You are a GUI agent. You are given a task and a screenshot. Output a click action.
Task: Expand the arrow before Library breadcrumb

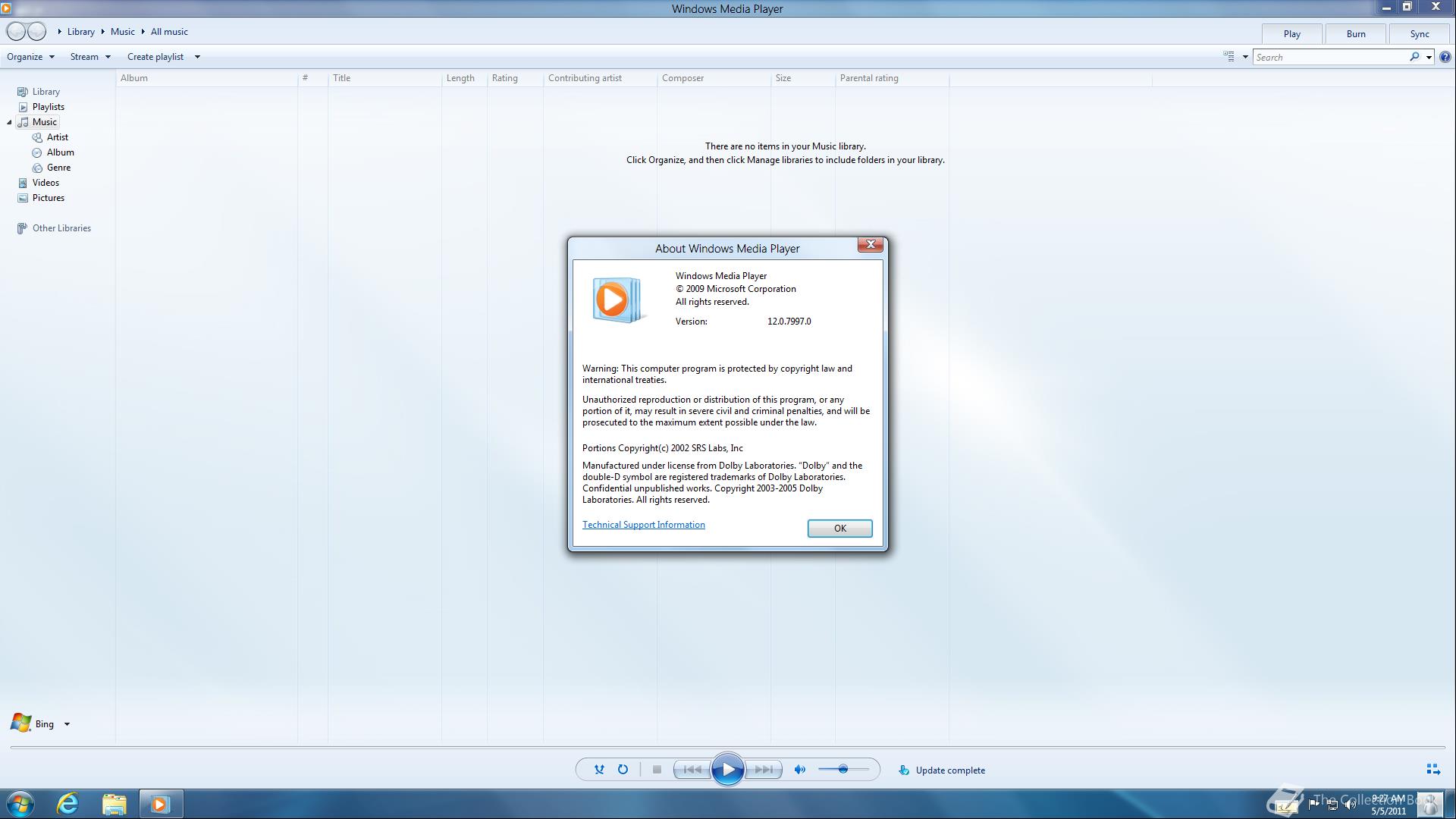pyautogui.click(x=59, y=32)
